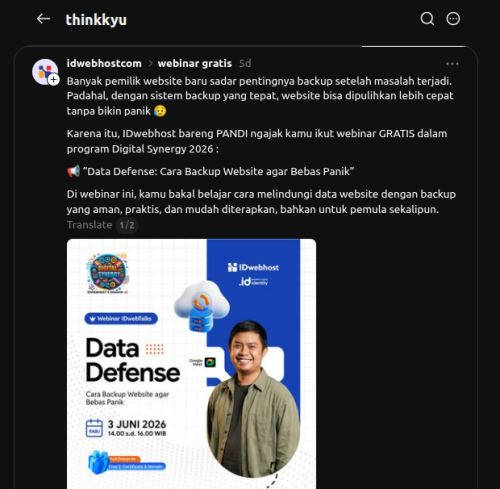This screenshot has height=489, width=500.
Task: Open the webinar gratis topic tag
Action: (x=195, y=63)
